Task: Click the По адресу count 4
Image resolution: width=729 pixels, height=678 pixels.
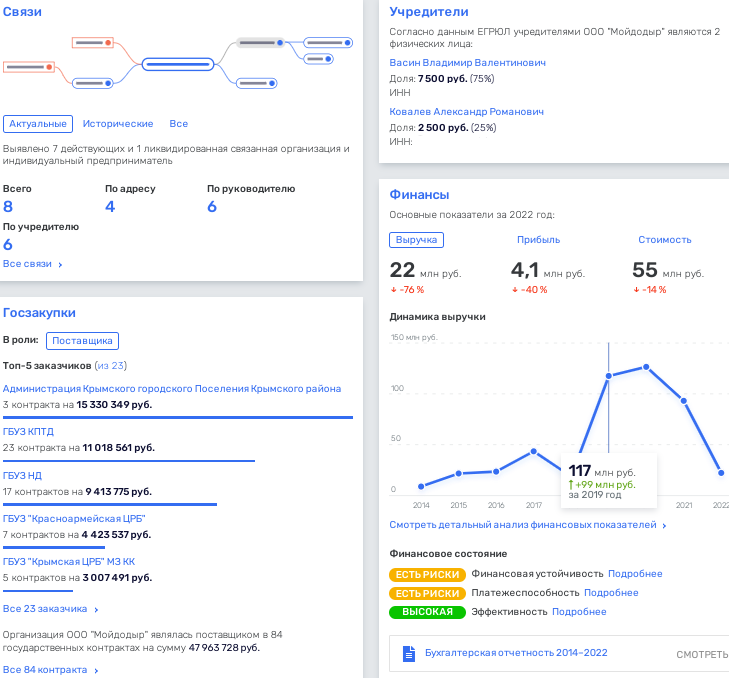Action: pos(110,206)
